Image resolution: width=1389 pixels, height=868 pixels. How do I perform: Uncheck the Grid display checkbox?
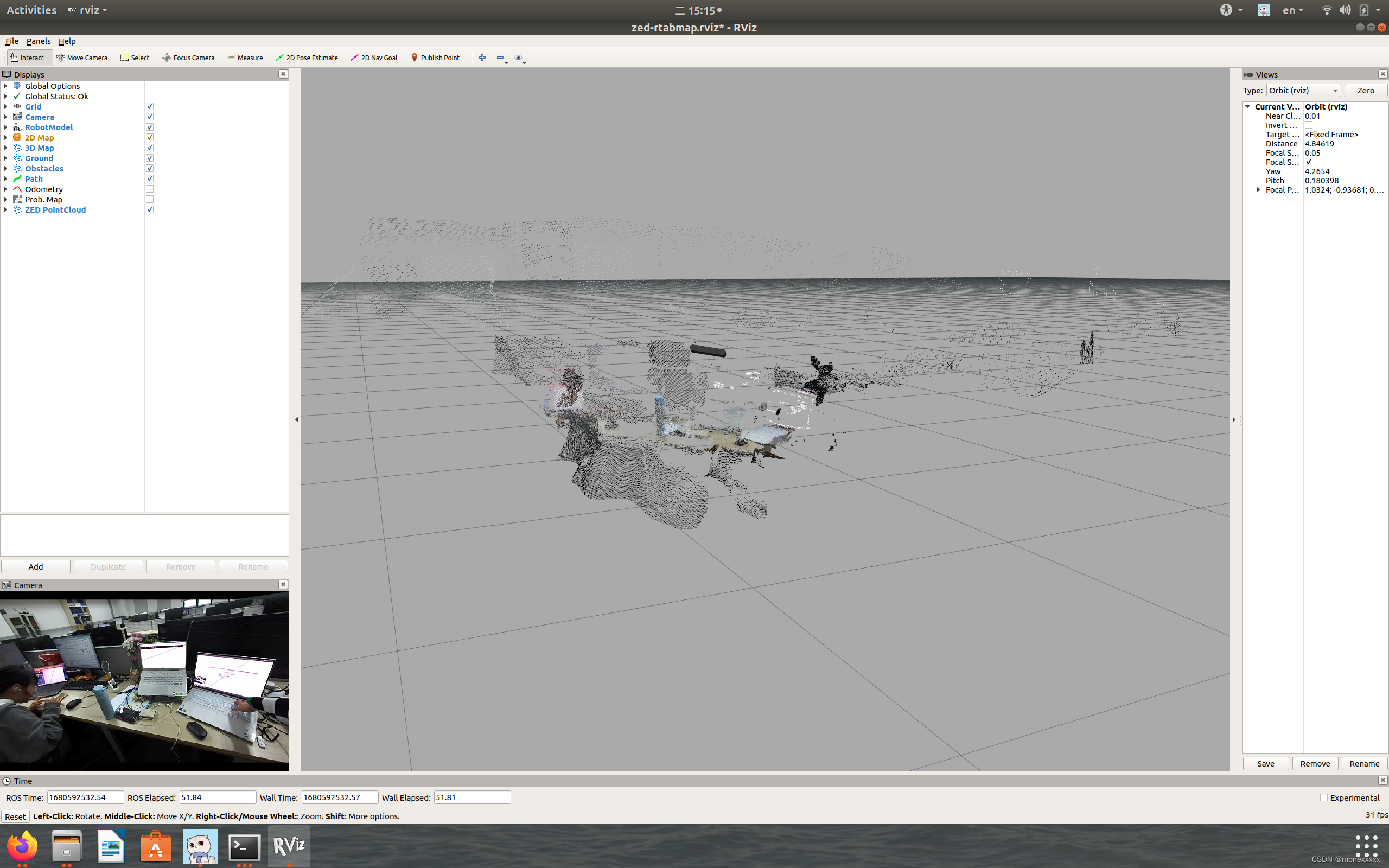[150, 107]
